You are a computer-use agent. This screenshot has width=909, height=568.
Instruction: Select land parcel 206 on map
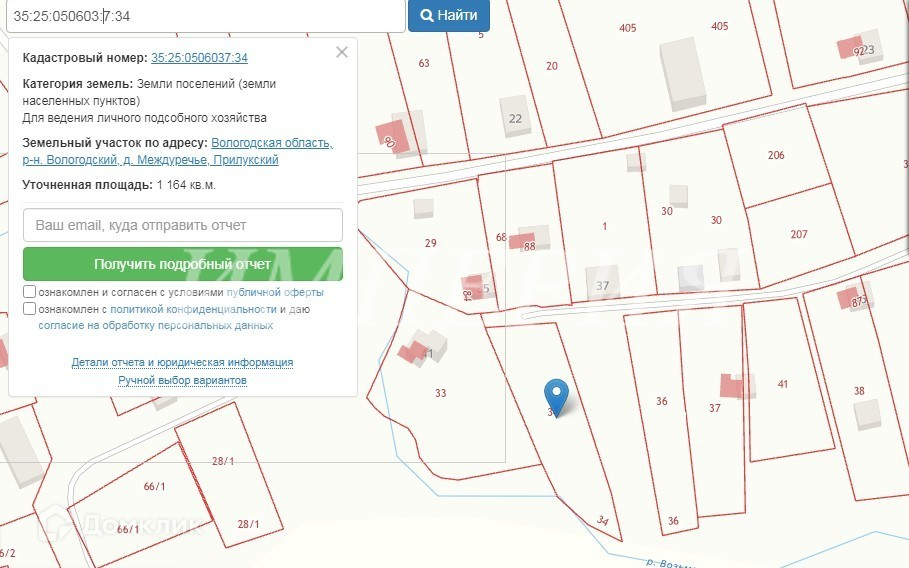coord(776,155)
